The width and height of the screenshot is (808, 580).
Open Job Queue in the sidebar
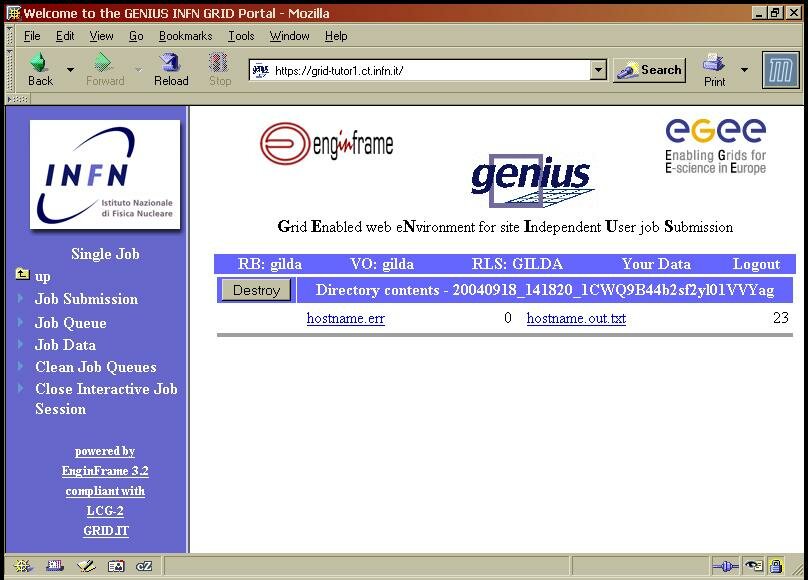(x=71, y=323)
